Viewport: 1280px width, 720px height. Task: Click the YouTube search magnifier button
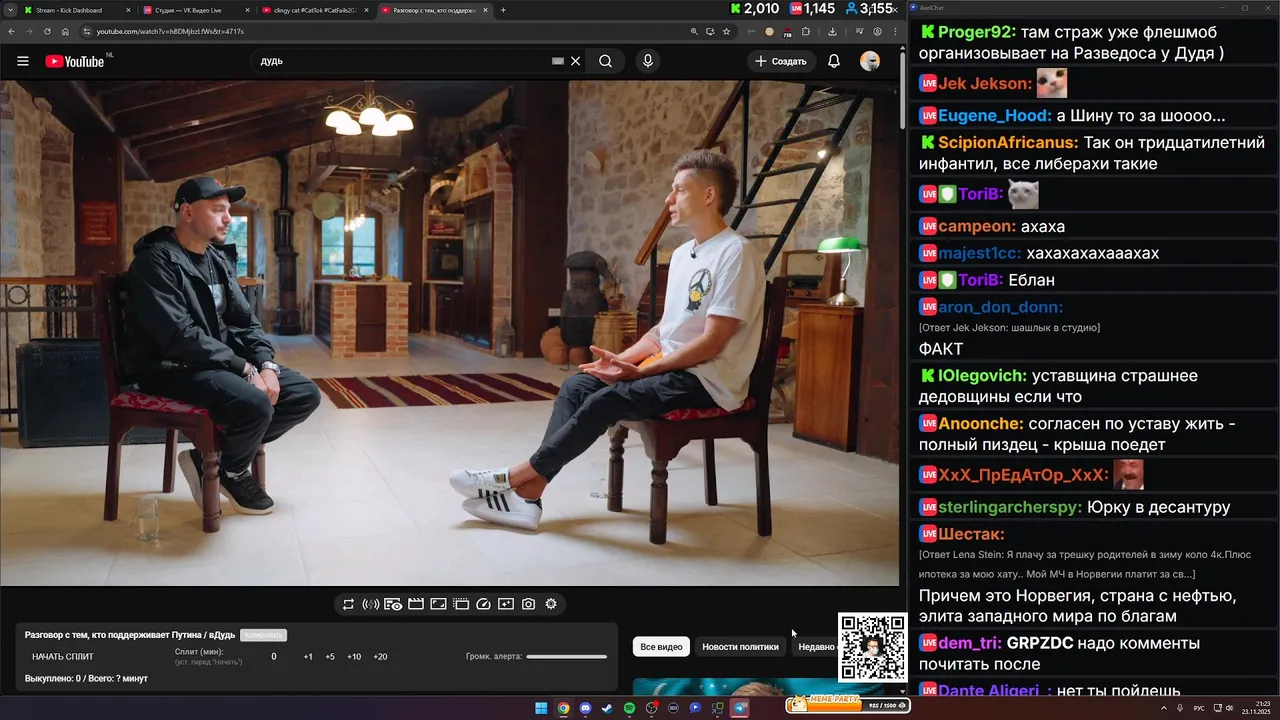pos(606,61)
